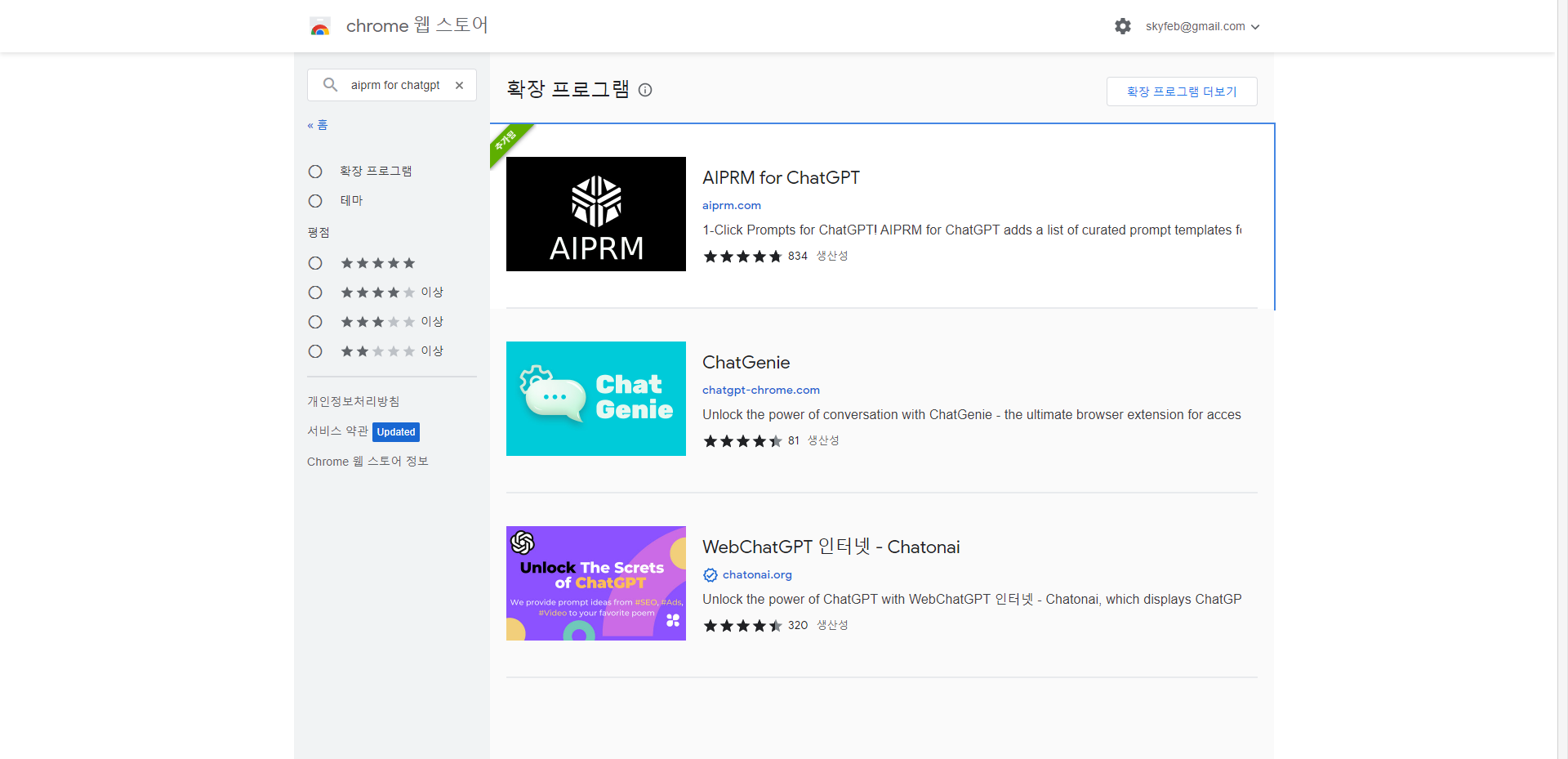Image resolution: width=1568 pixels, height=759 pixels.
Task: Click the search magnifier icon
Action: [330, 84]
